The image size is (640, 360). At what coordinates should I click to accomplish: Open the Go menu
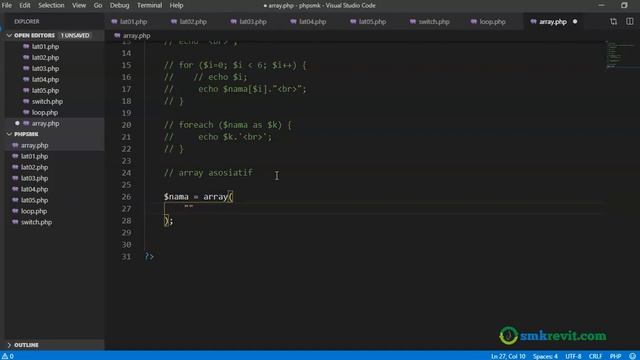[98, 5]
